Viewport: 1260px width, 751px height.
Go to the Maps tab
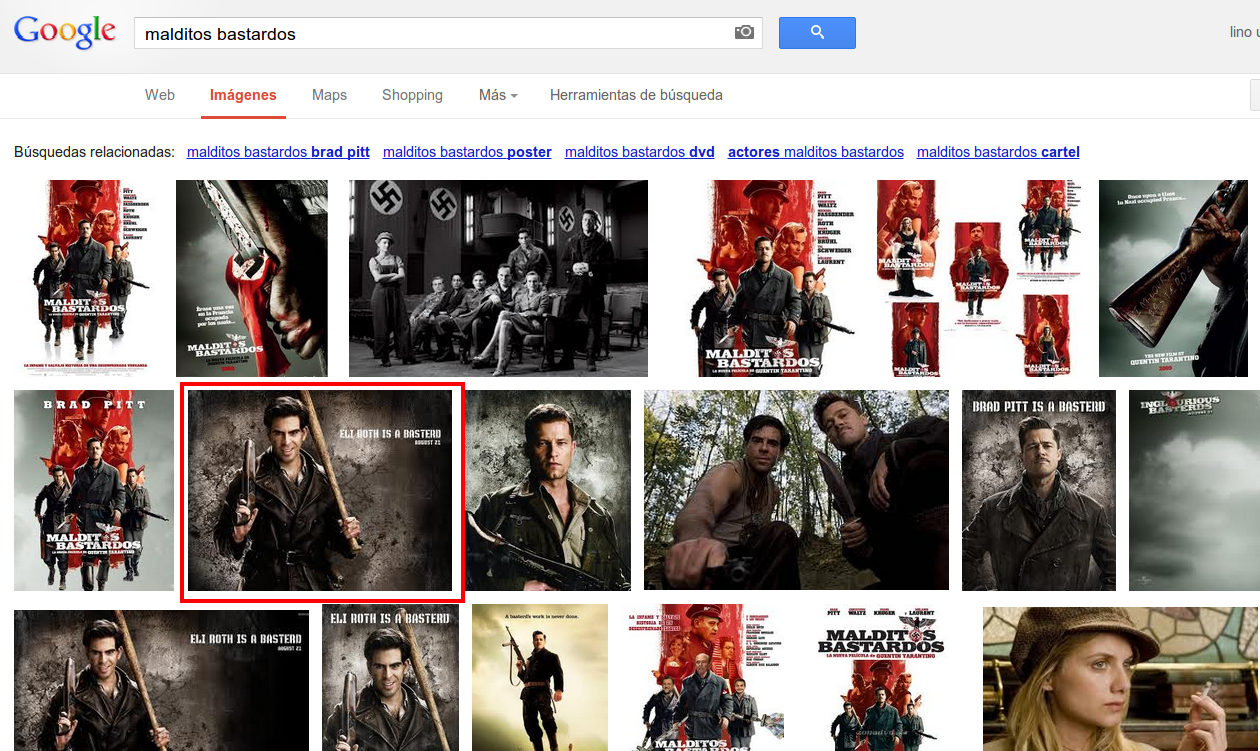(x=329, y=95)
